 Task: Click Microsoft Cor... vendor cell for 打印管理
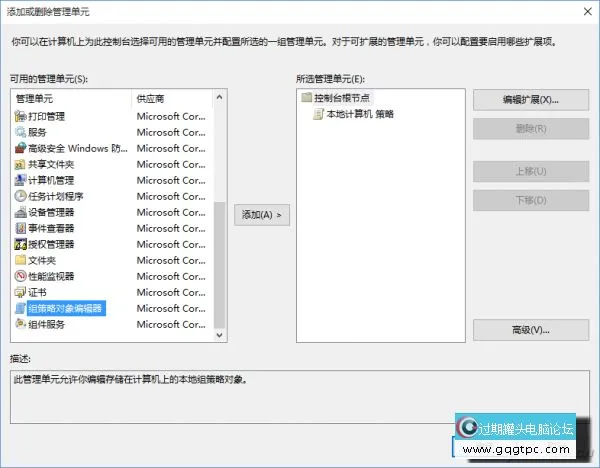171,116
